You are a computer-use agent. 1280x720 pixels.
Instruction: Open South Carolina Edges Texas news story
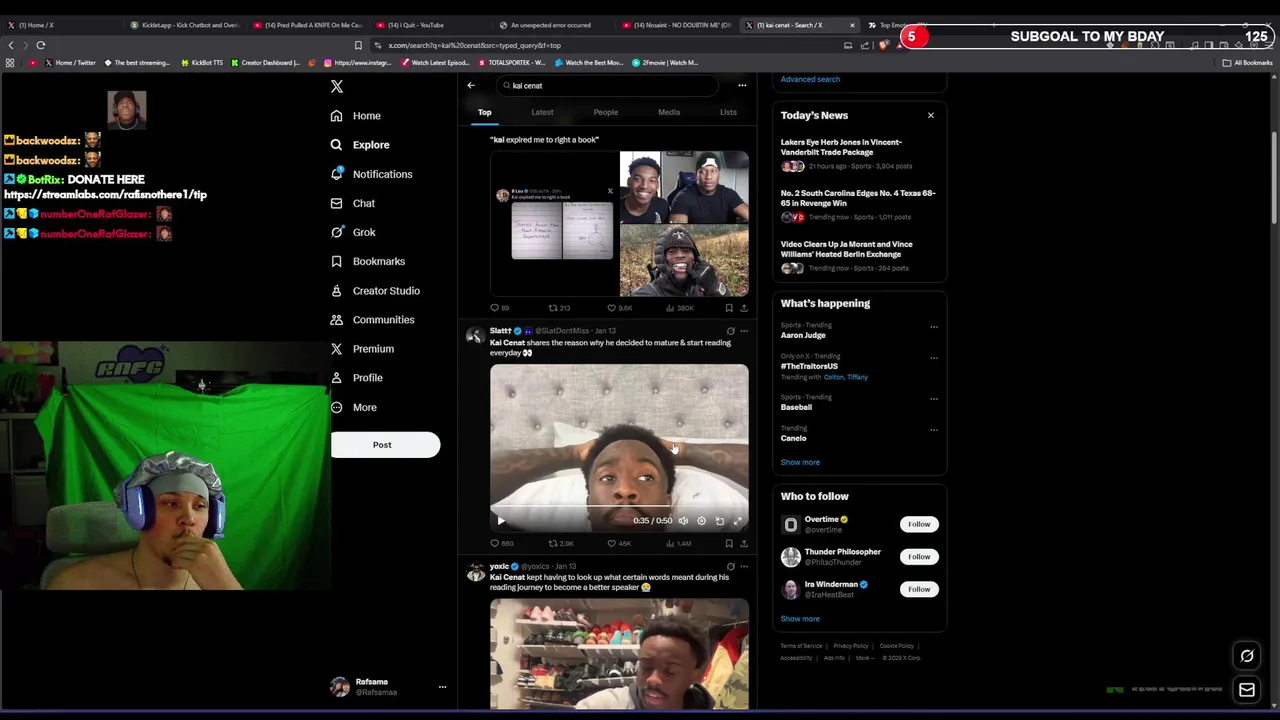pyautogui.click(x=858, y=205)
